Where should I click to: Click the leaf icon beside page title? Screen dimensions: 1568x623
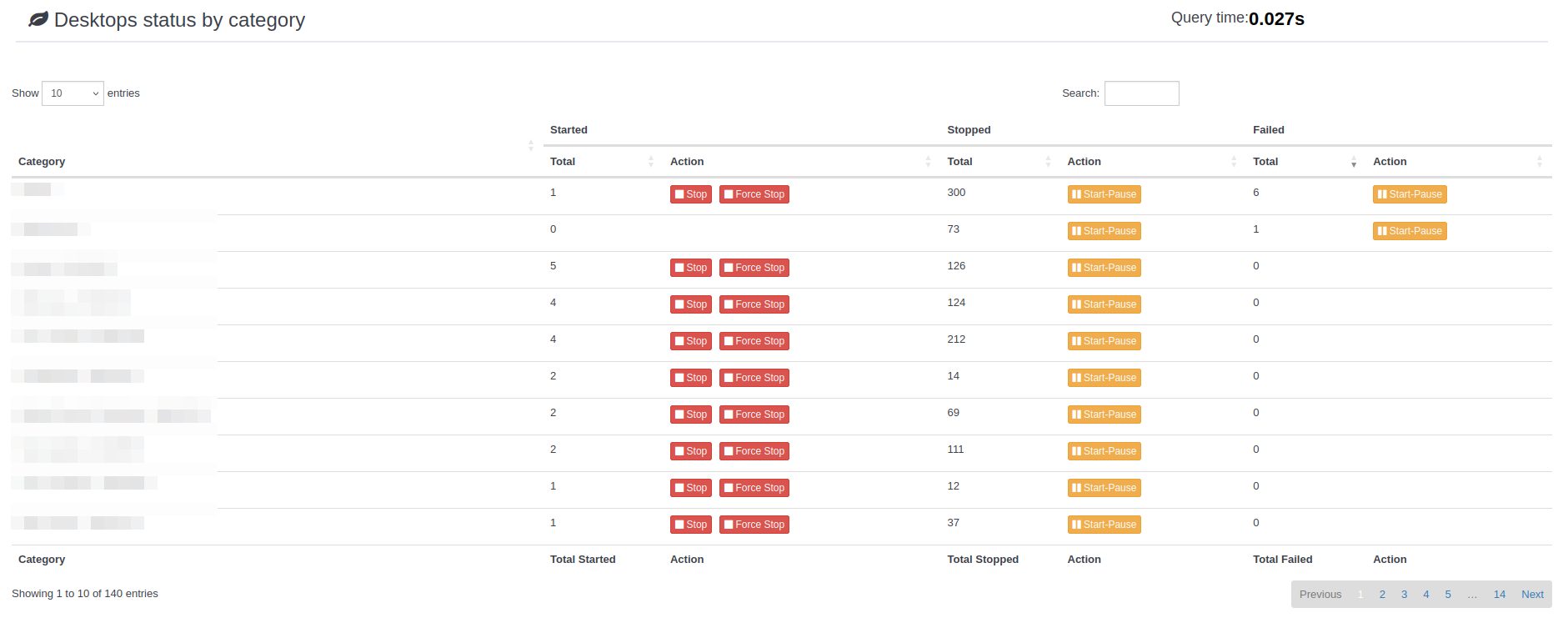click(38, 19)
